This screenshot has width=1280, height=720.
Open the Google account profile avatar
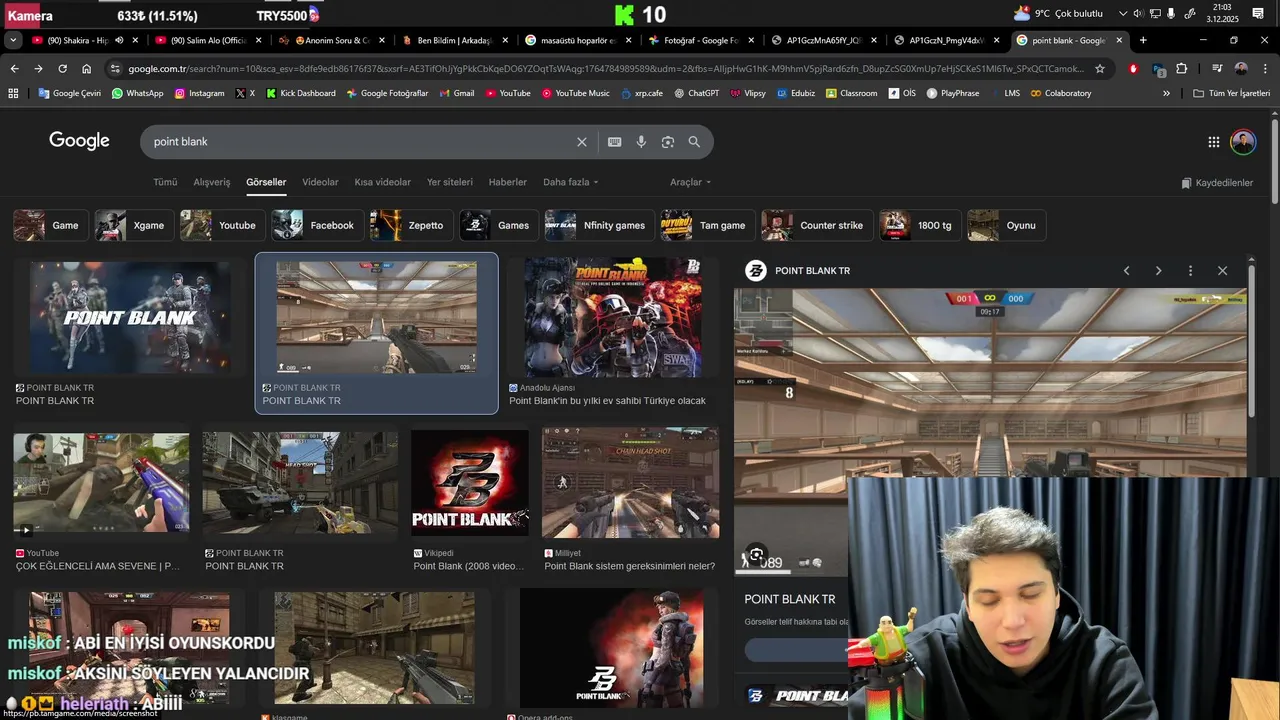pyautogui.click(x=1243, y=142)
